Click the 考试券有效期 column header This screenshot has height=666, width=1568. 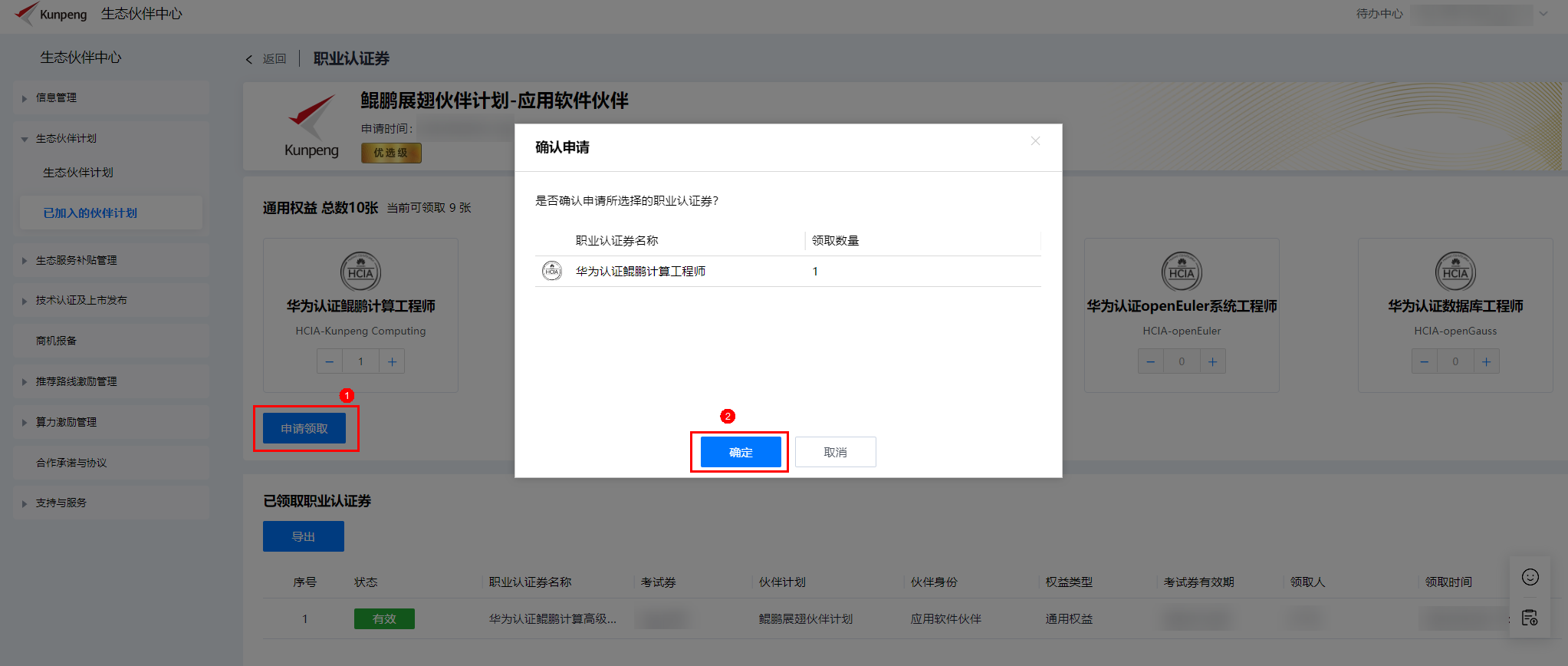(1199, 582)
